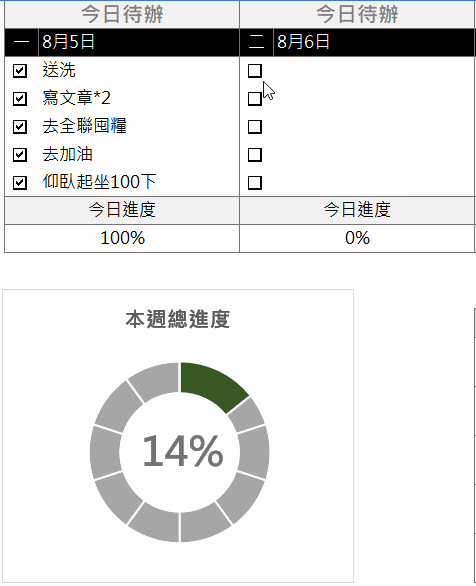Click the 今日進度 header above 100%
This screenshot has width=476, height=586.
[122, 210]
